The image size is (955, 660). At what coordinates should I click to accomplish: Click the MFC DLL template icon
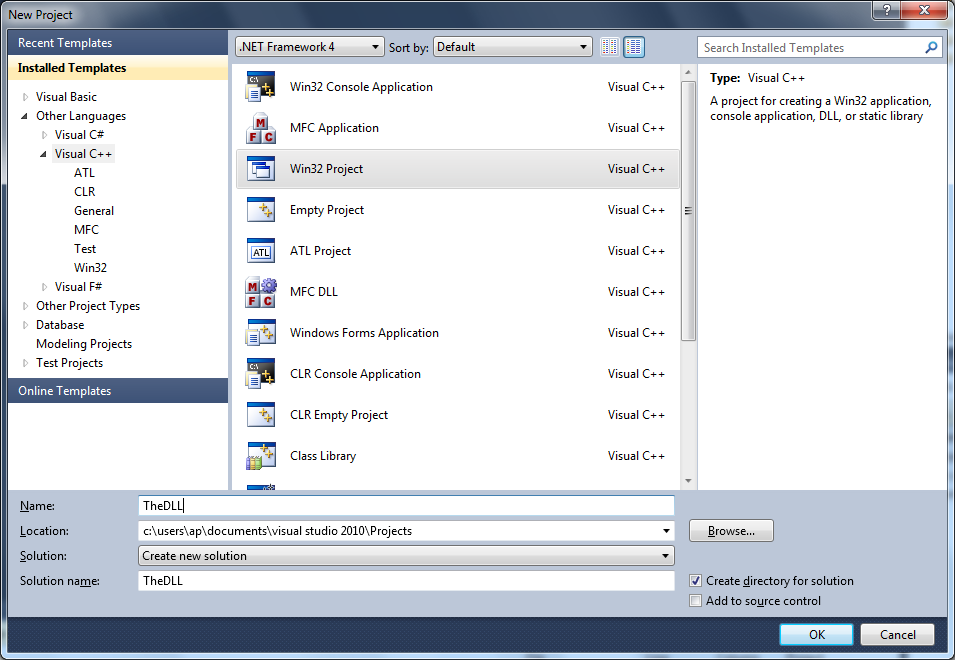(261, 292)
